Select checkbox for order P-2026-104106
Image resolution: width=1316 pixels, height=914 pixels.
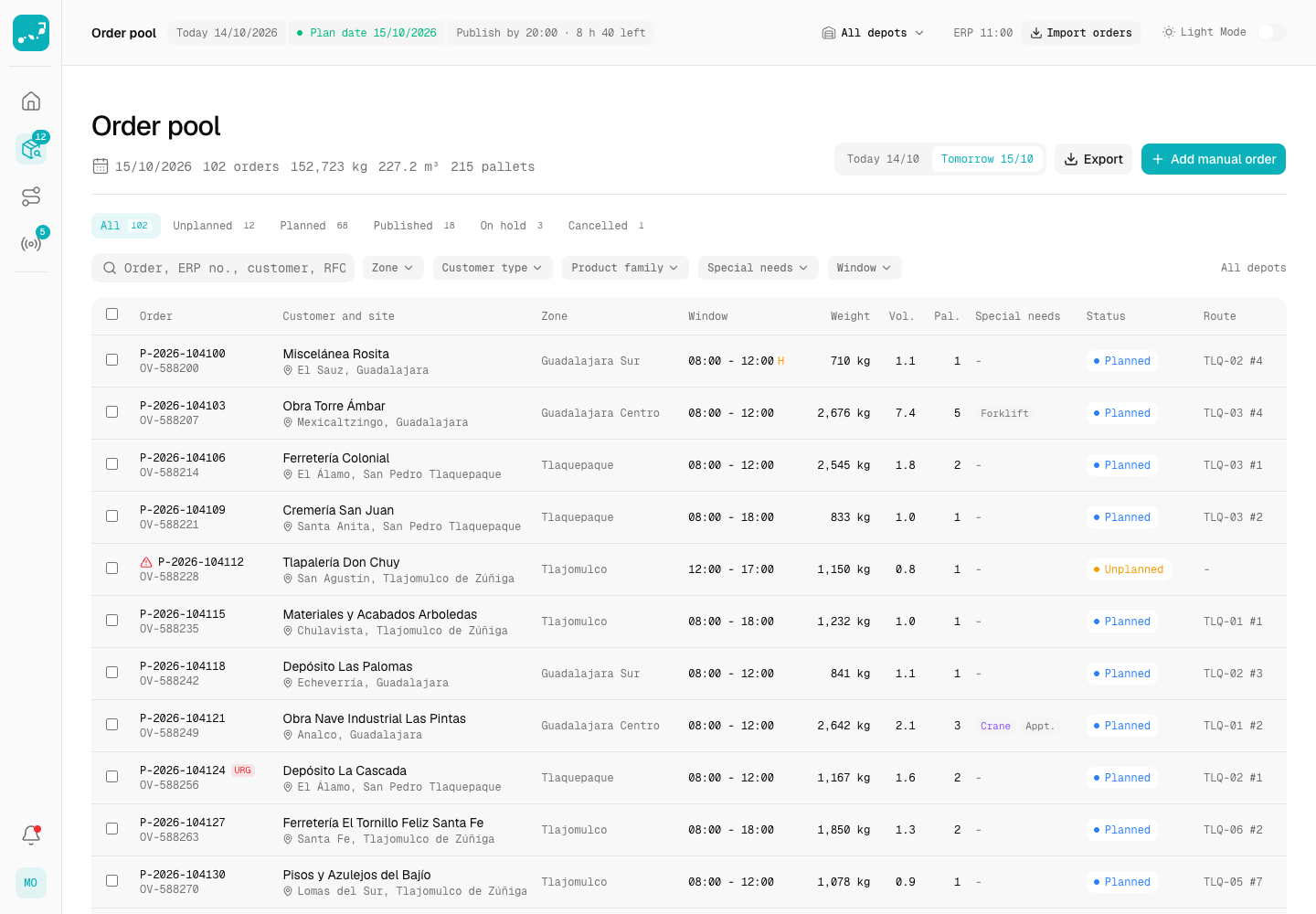point(112,464)
